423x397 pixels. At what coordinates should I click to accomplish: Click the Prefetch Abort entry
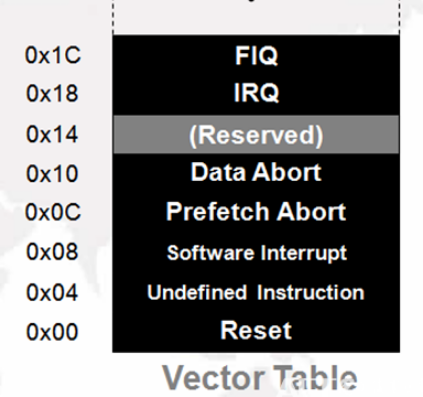click(x=256, y=211)
